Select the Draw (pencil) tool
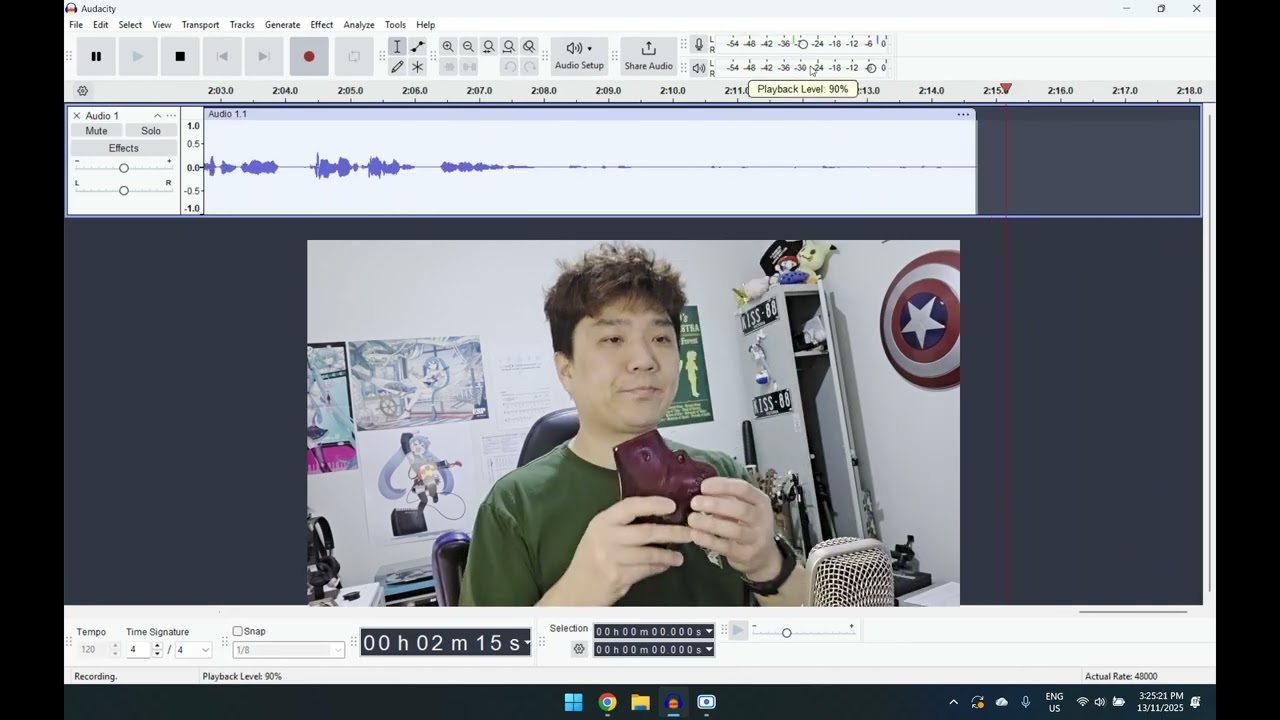1280x720 pixels. pyautogui.click(x=397, y=67)
